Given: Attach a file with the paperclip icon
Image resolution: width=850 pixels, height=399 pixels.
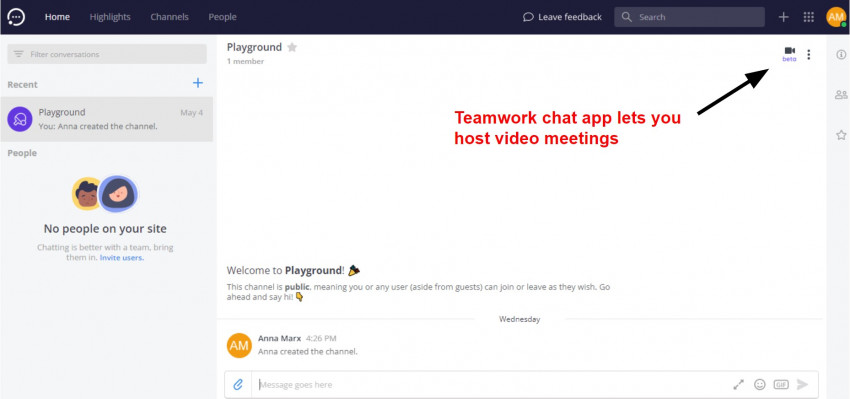Looking at the screenshot, I should (x=238, y=384).
